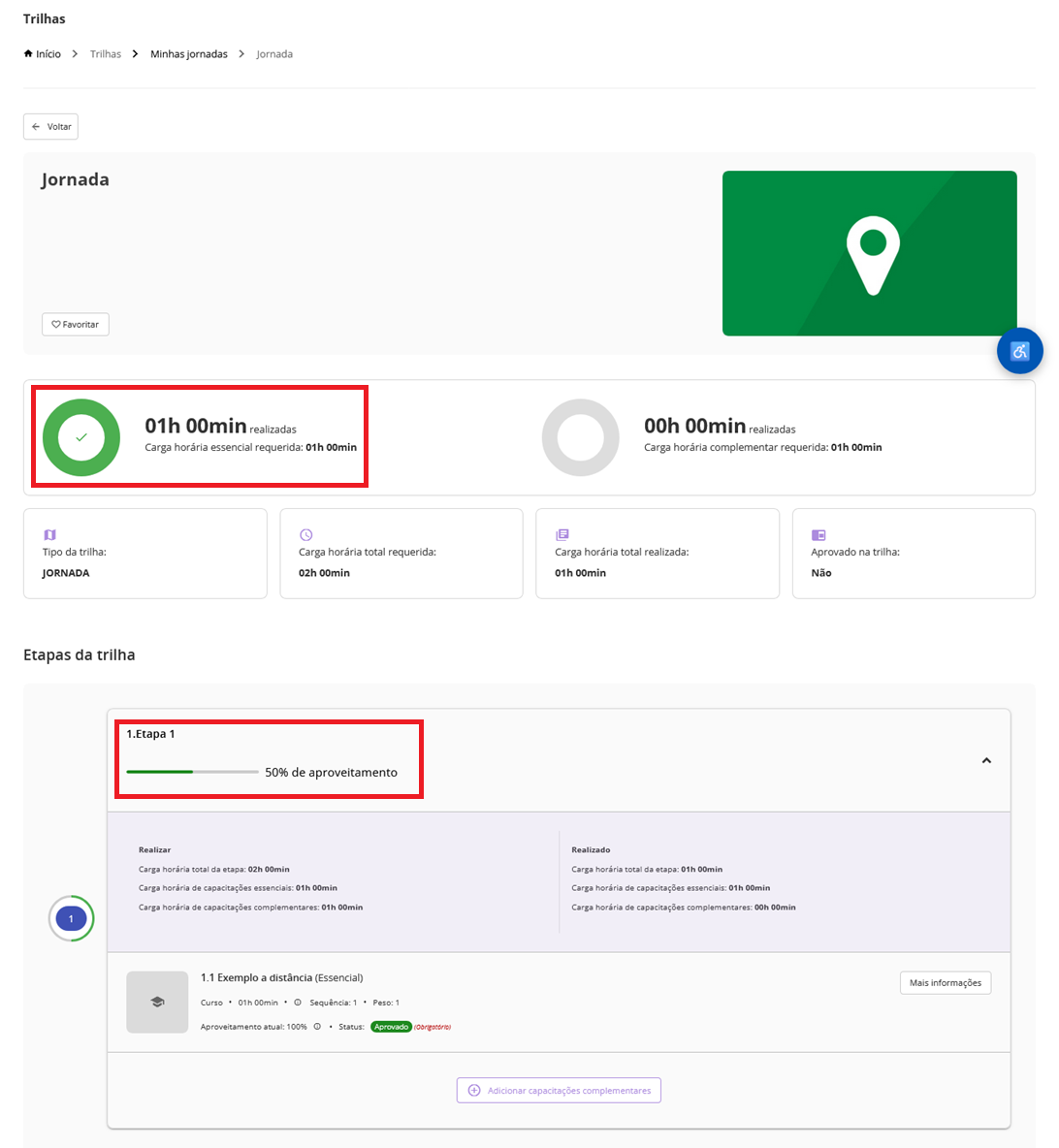Open Minhas jornadas breadcrumb link
This screenshot has width=1059, height=1148.
tap(189, 54)
